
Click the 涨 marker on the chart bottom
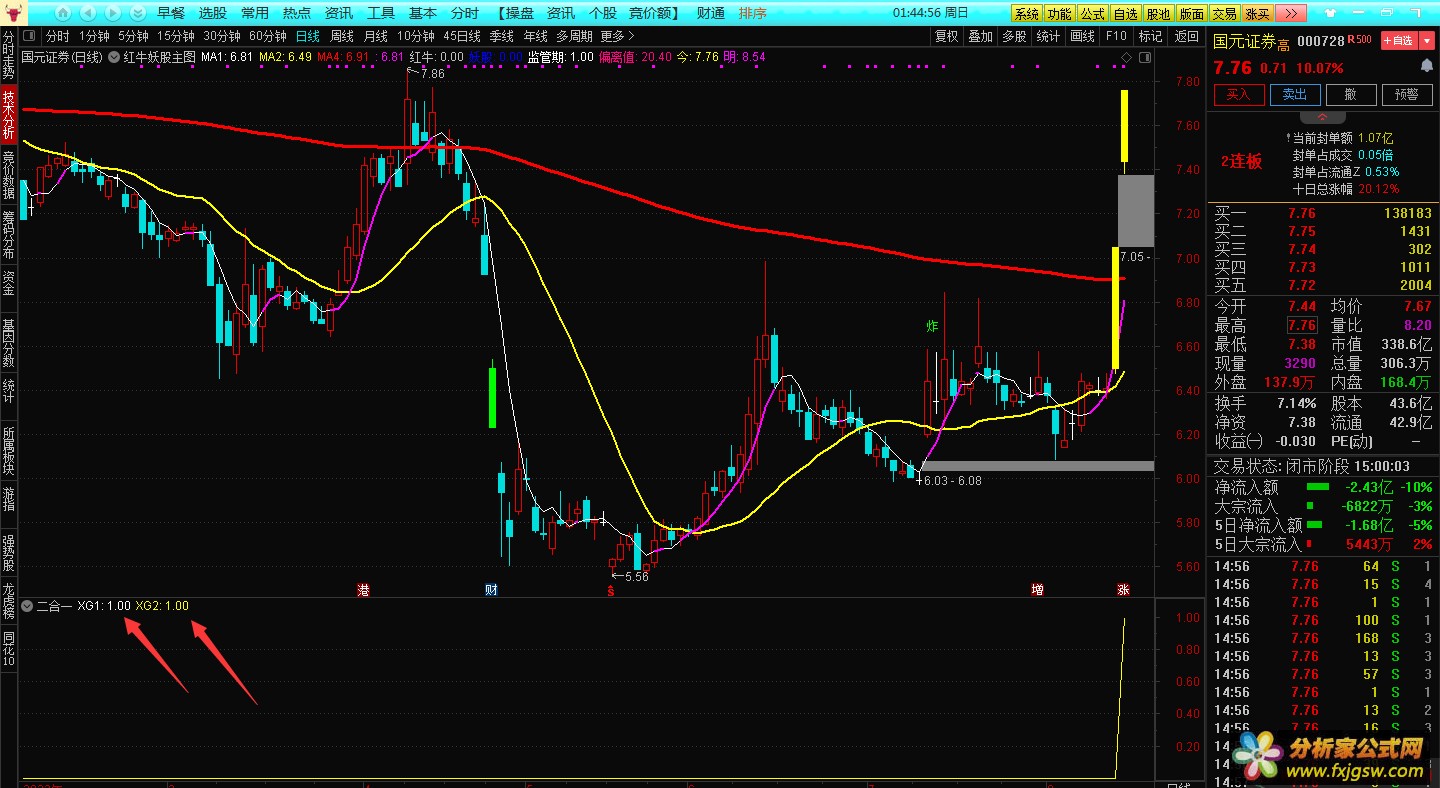click(x=1124, y=590)
